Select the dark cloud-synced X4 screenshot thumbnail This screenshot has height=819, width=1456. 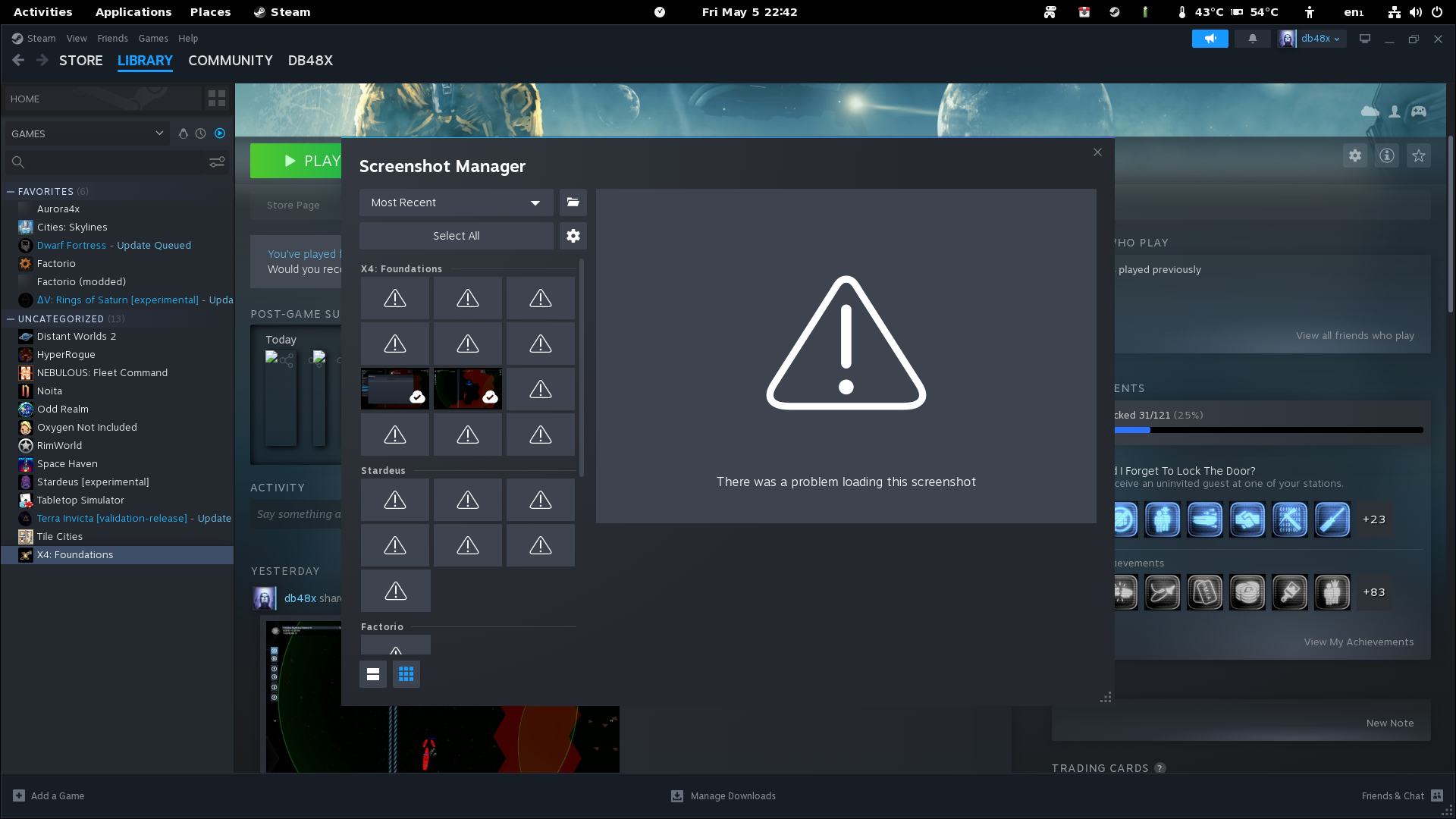[x=395, y=389]
